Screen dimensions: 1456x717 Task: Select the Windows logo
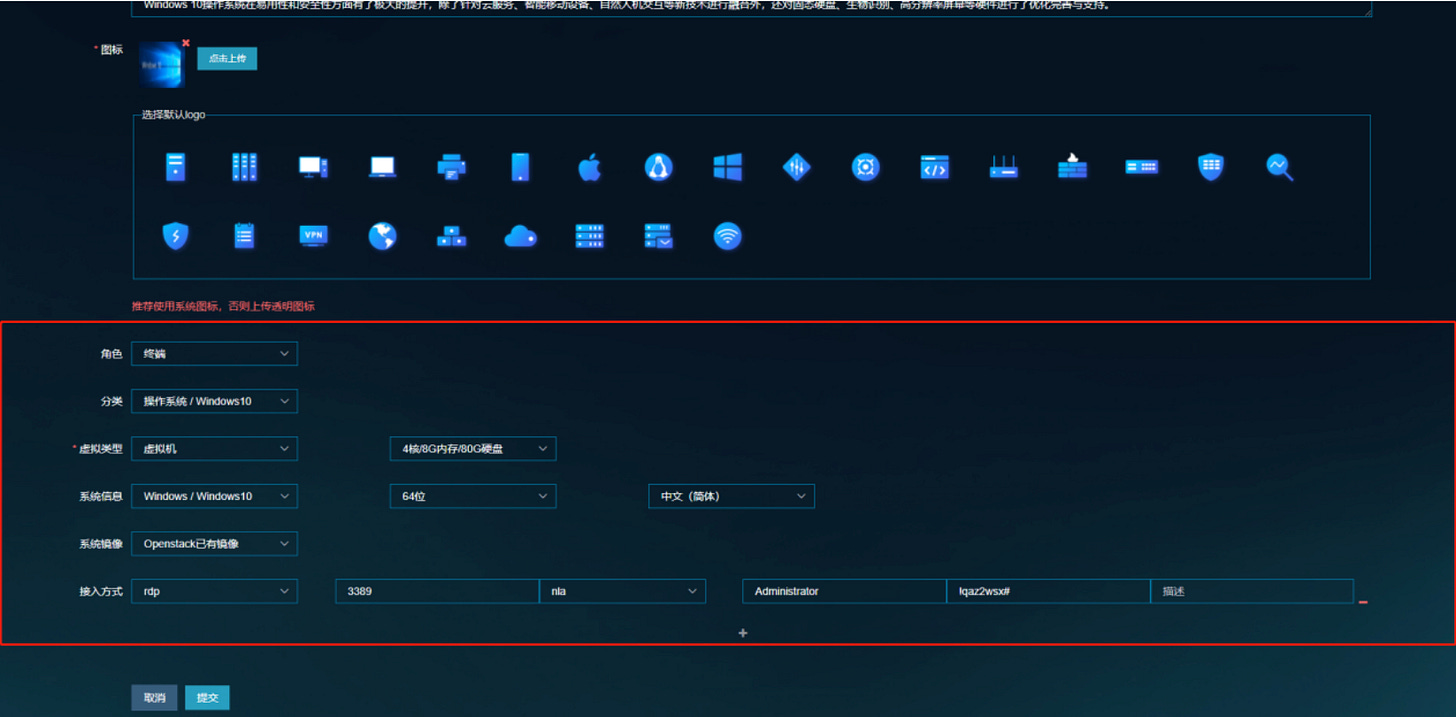pos(728,167)
